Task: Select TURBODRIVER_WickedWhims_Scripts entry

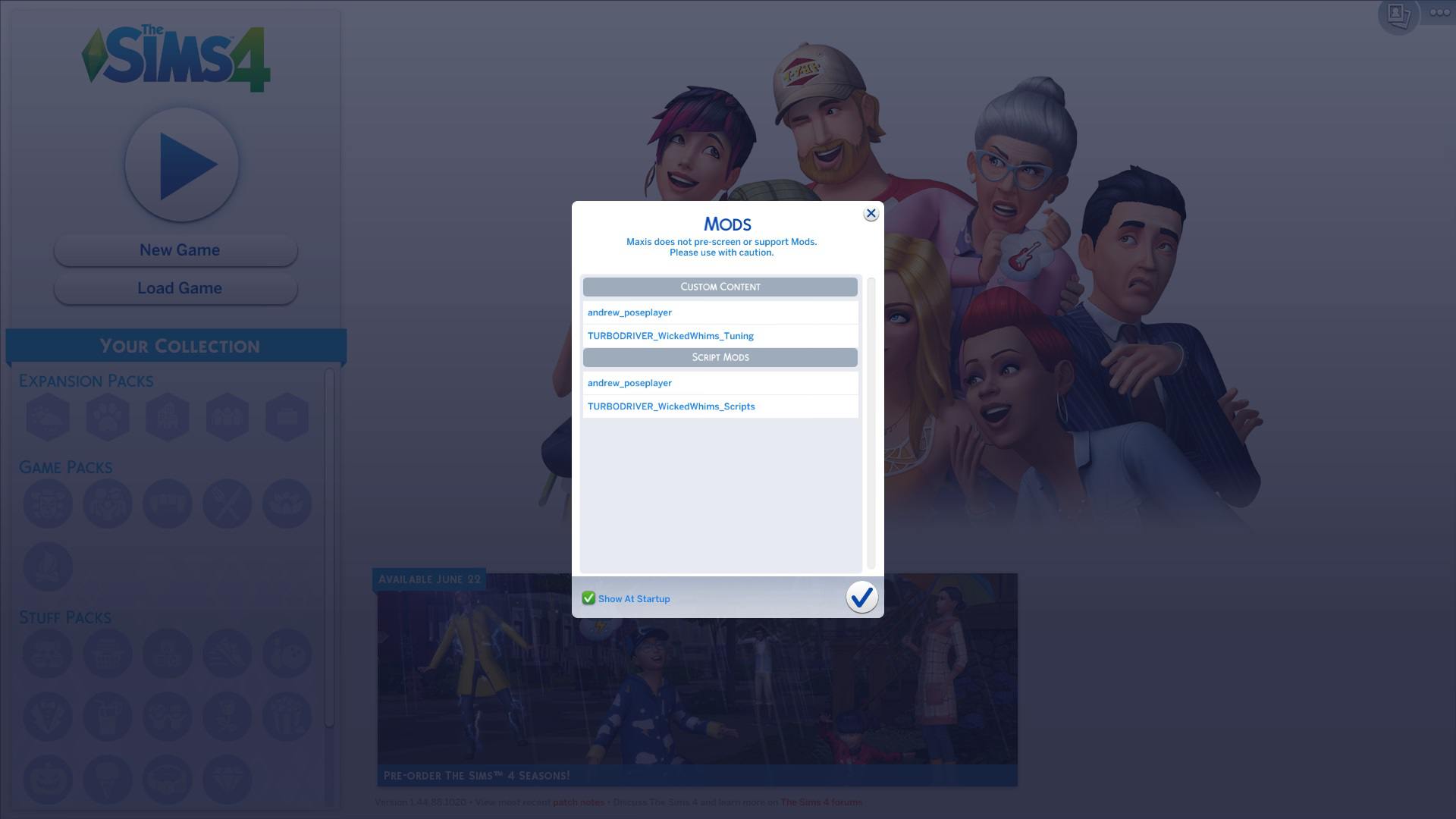Action: pyautogui.click(x=720, y=406)
